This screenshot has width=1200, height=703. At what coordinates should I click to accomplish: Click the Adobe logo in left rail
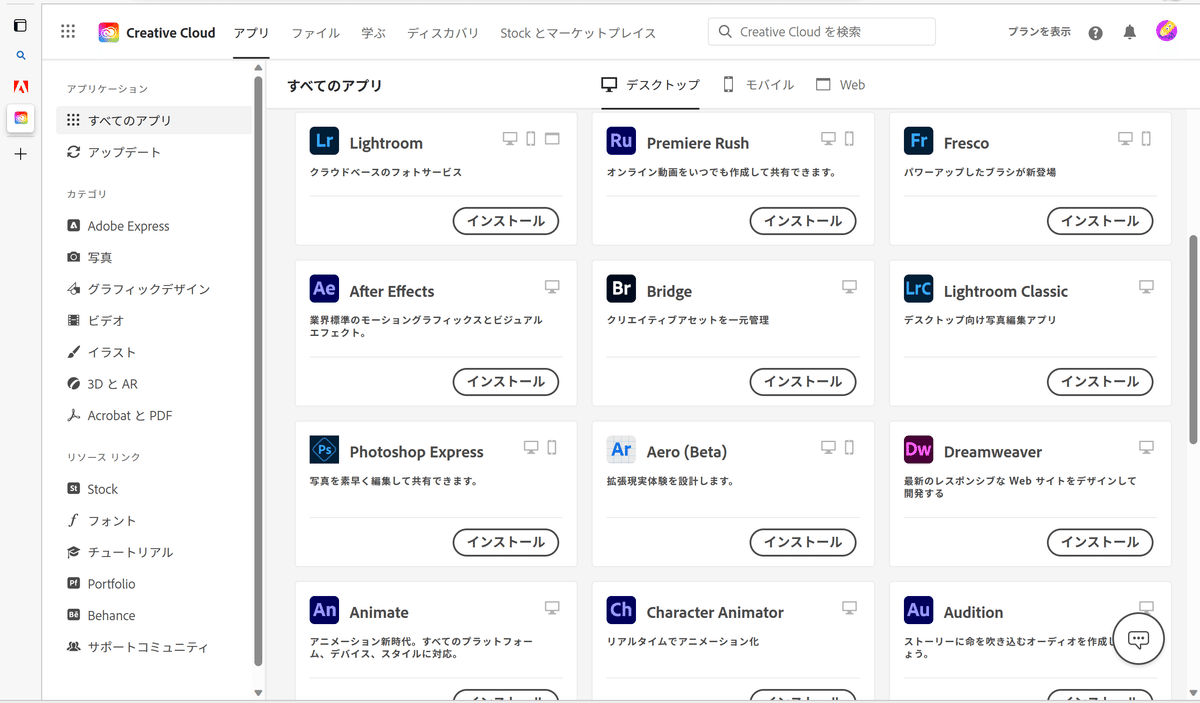coord(21,86)
